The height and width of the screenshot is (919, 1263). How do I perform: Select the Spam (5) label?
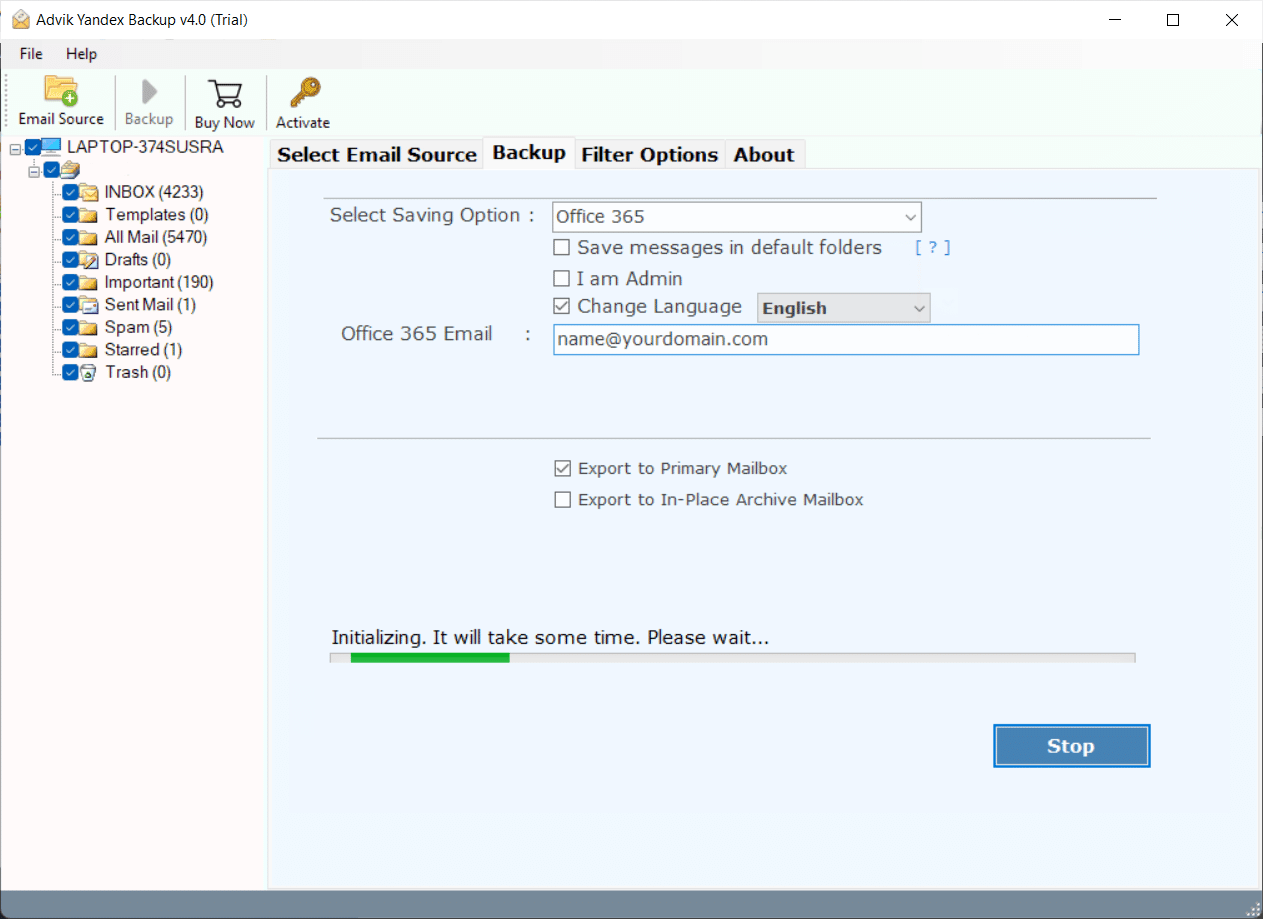click(138, 327)
